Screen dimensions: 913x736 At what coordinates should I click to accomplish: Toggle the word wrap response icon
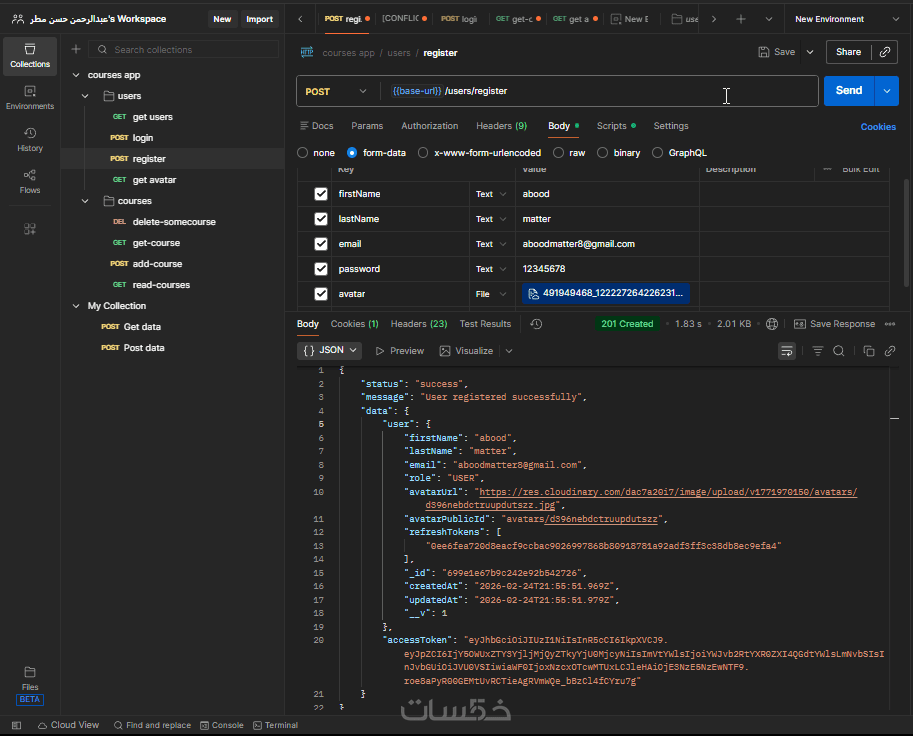(x=787, y=351)
